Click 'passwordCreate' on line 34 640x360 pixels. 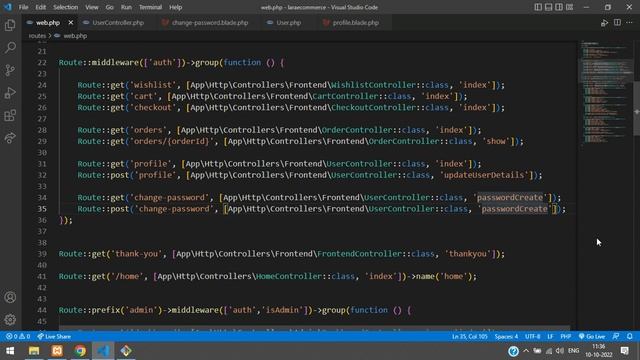(510, 198)
